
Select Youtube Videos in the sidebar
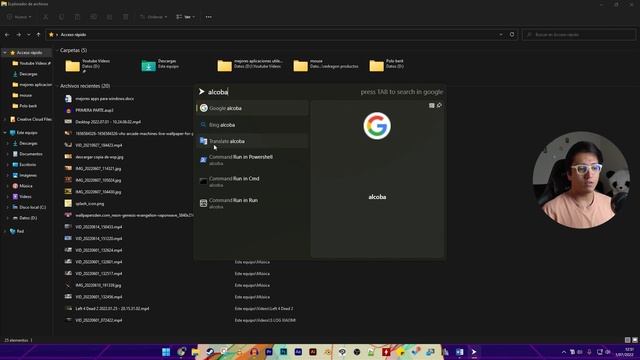tap(31, 63)
